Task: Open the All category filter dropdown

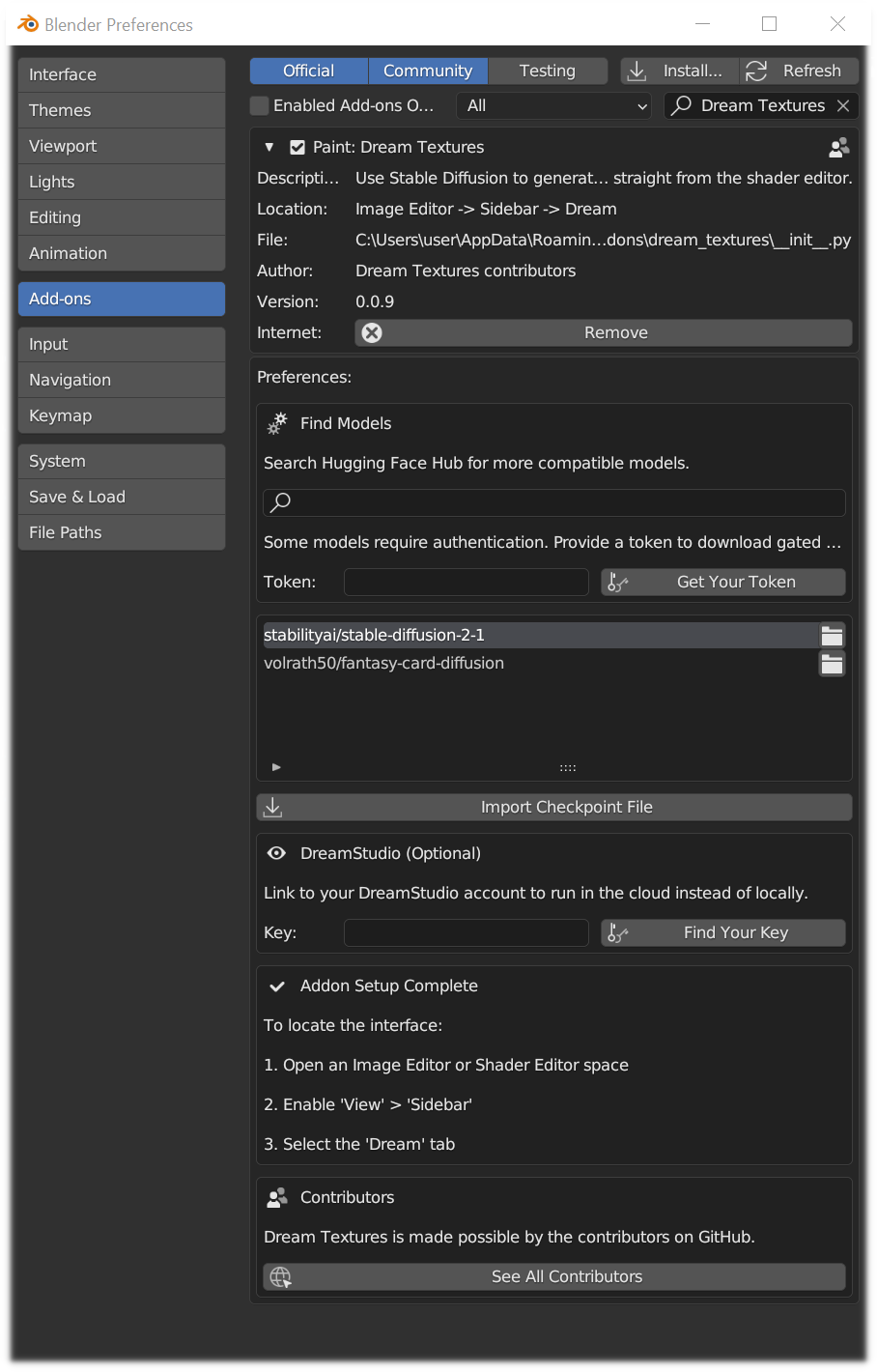Action: (553, 105)
